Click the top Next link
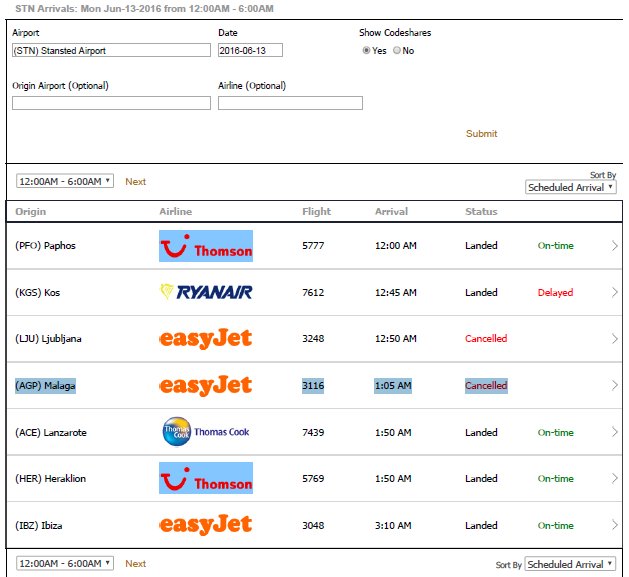 136,181
